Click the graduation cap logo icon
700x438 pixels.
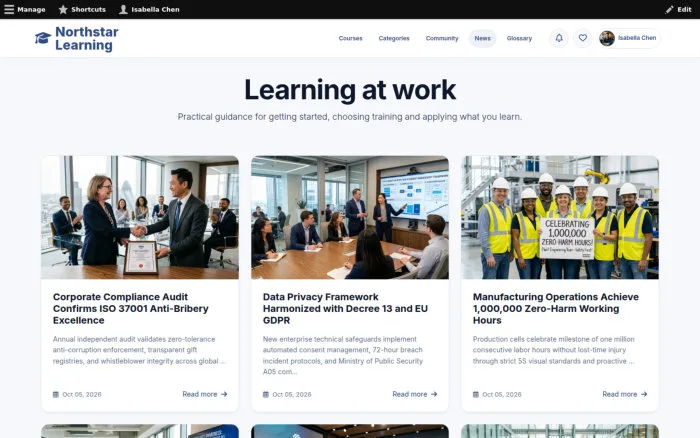(43, 38)
